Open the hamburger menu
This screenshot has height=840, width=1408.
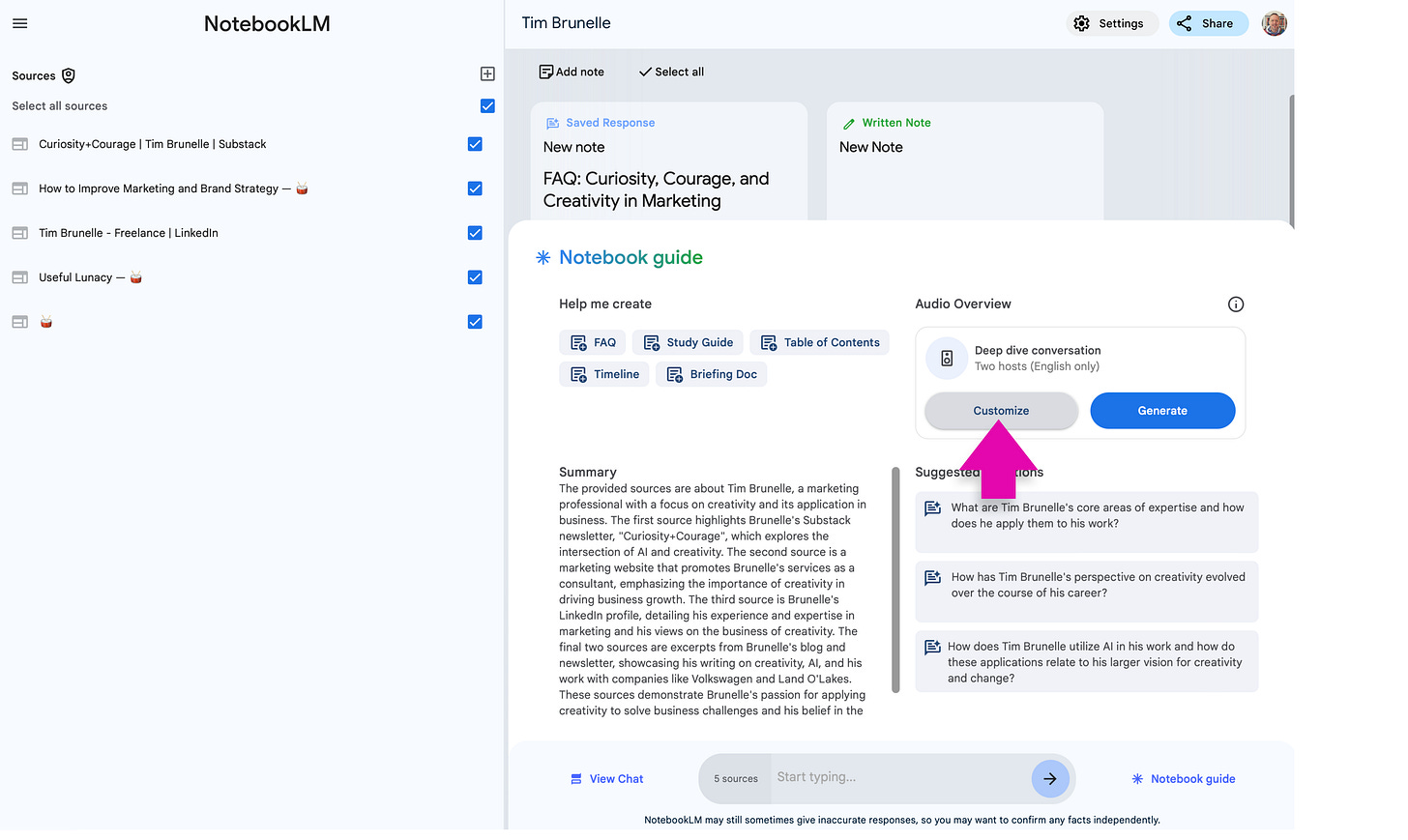pyautogui.click(x=19, y=23)
